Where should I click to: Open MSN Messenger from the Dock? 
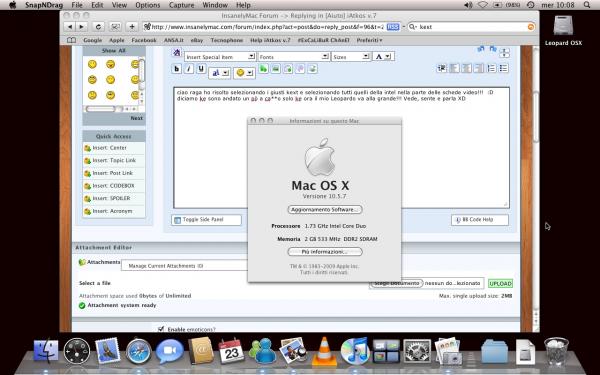pos(262,351)
